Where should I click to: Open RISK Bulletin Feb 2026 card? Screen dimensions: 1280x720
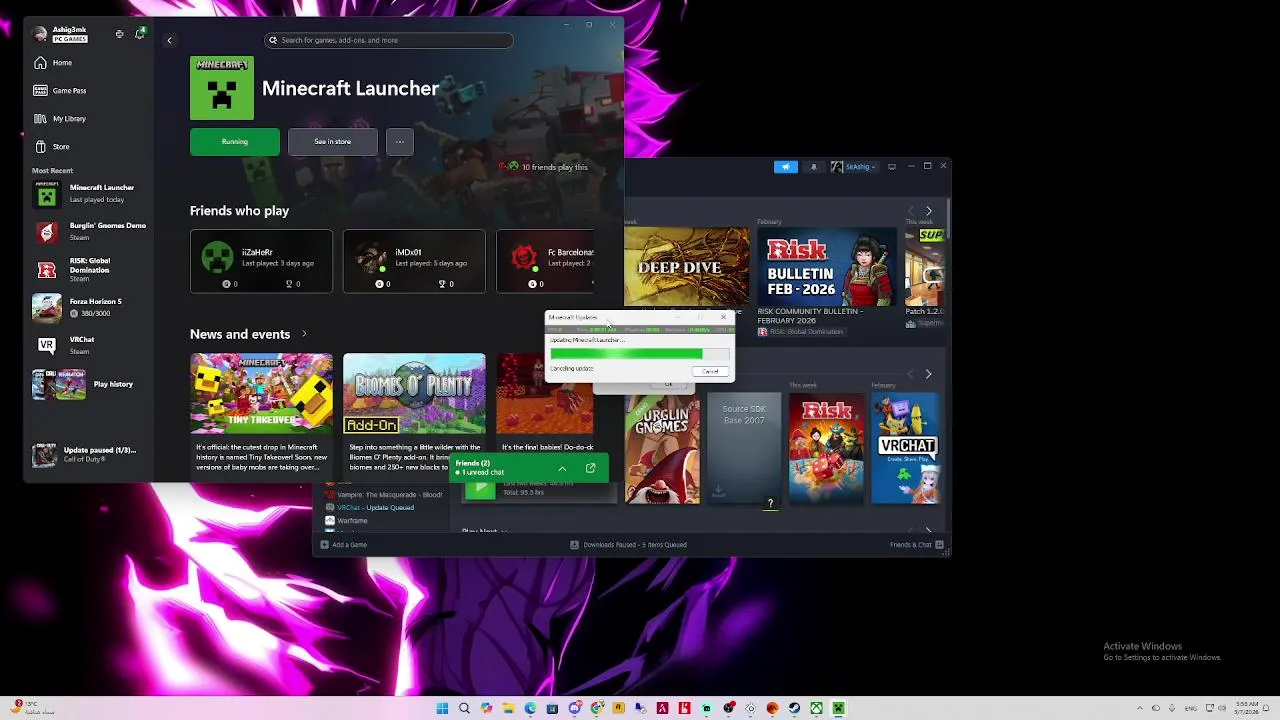pyautogui.click(x=827, y=266)
